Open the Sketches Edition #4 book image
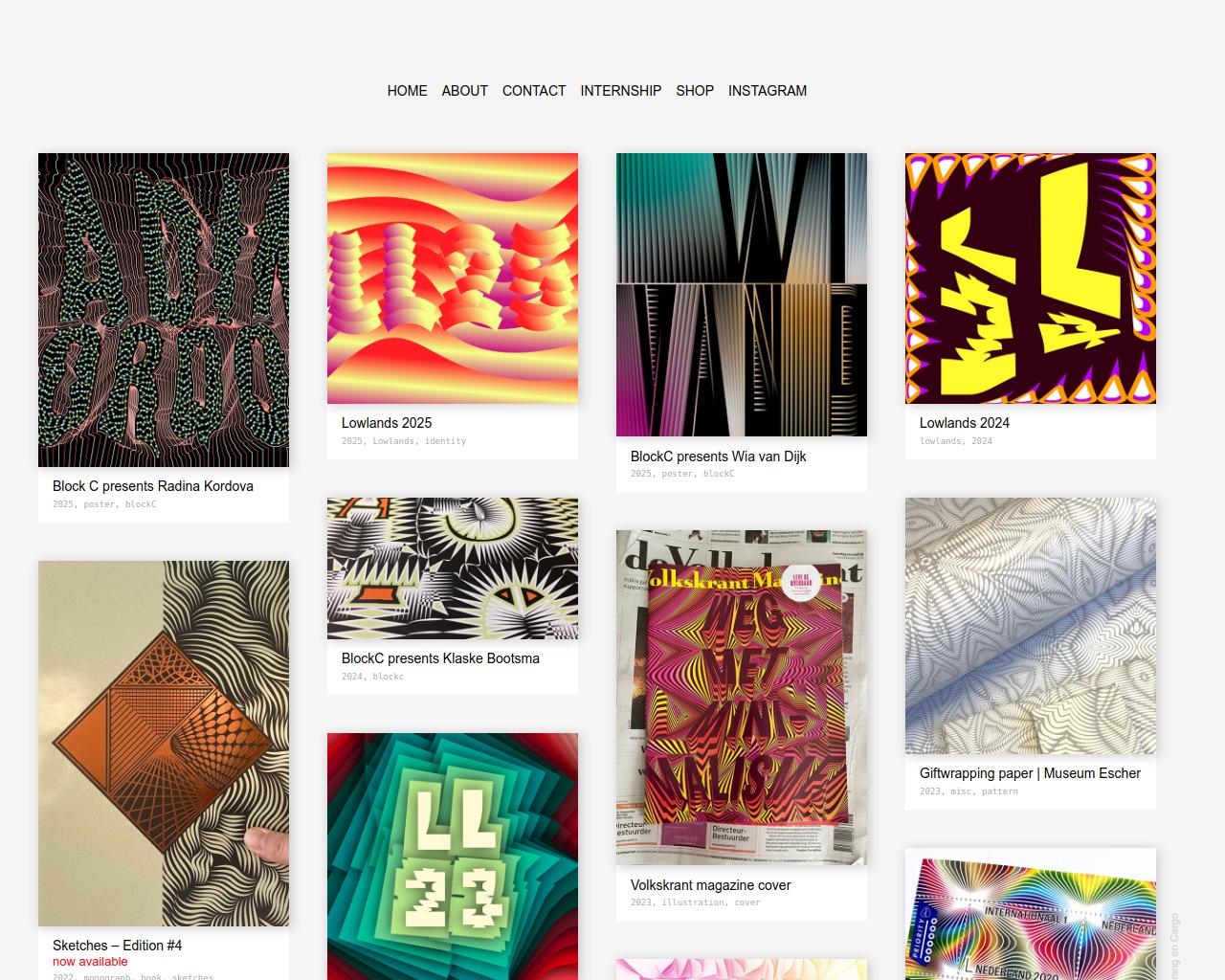This screenshot has width=1225, height=980. tap(164, 744)
